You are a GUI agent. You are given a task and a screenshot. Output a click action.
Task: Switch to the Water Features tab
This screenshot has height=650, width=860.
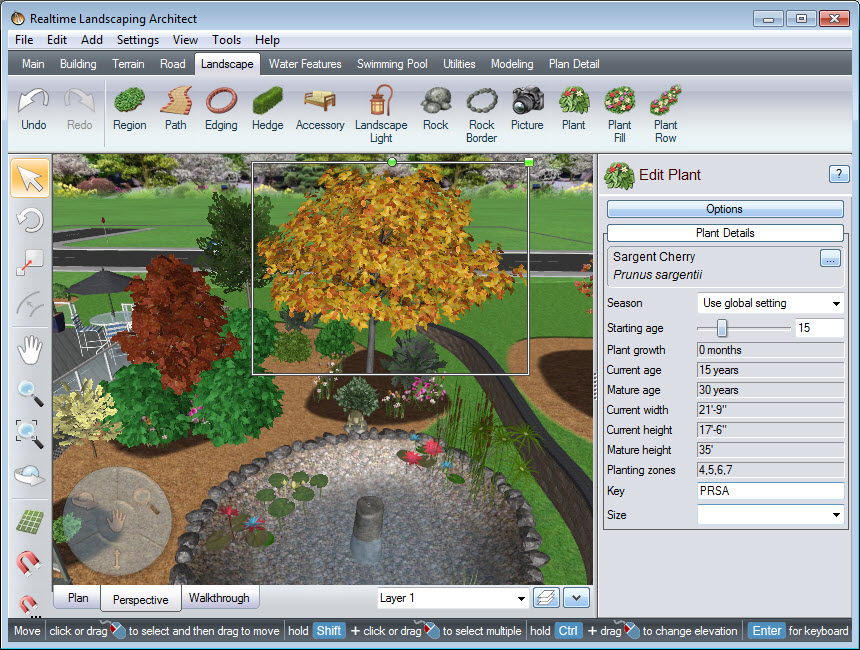[305, 64]
